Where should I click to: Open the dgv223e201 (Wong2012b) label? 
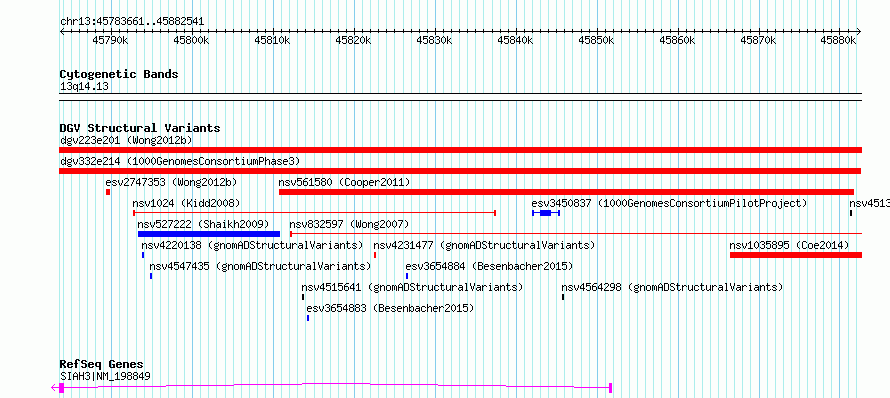126,140
